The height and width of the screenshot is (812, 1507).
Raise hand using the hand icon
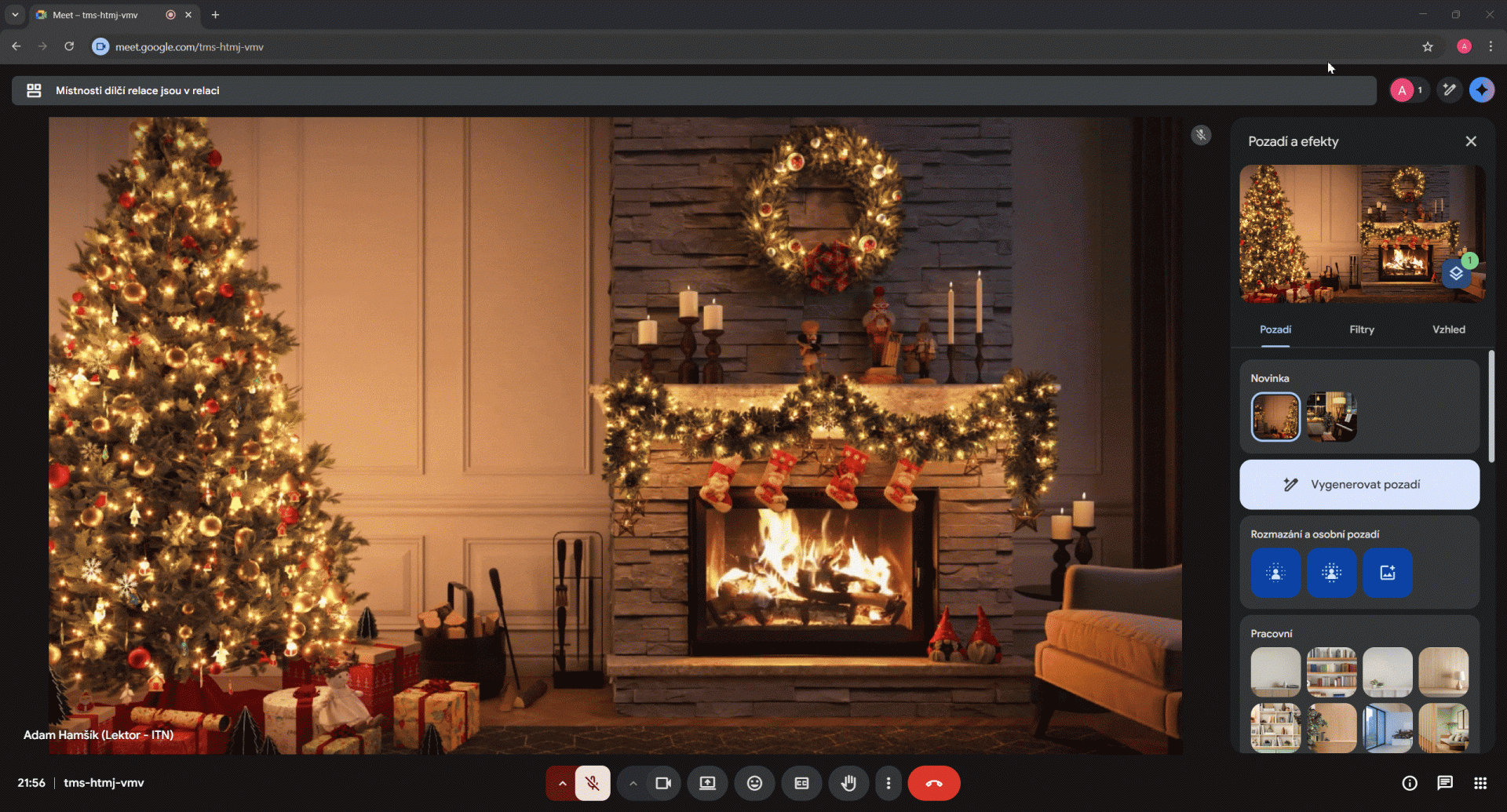848,783
